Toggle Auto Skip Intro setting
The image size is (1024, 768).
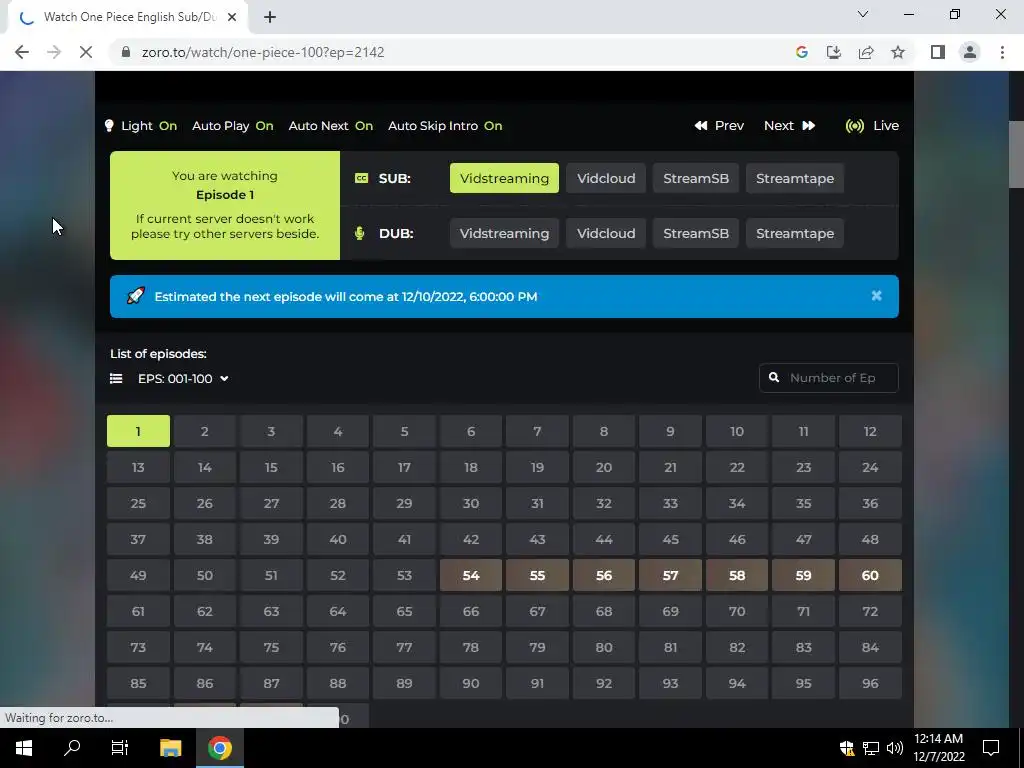pyautogui.click(x=445, y=125)
